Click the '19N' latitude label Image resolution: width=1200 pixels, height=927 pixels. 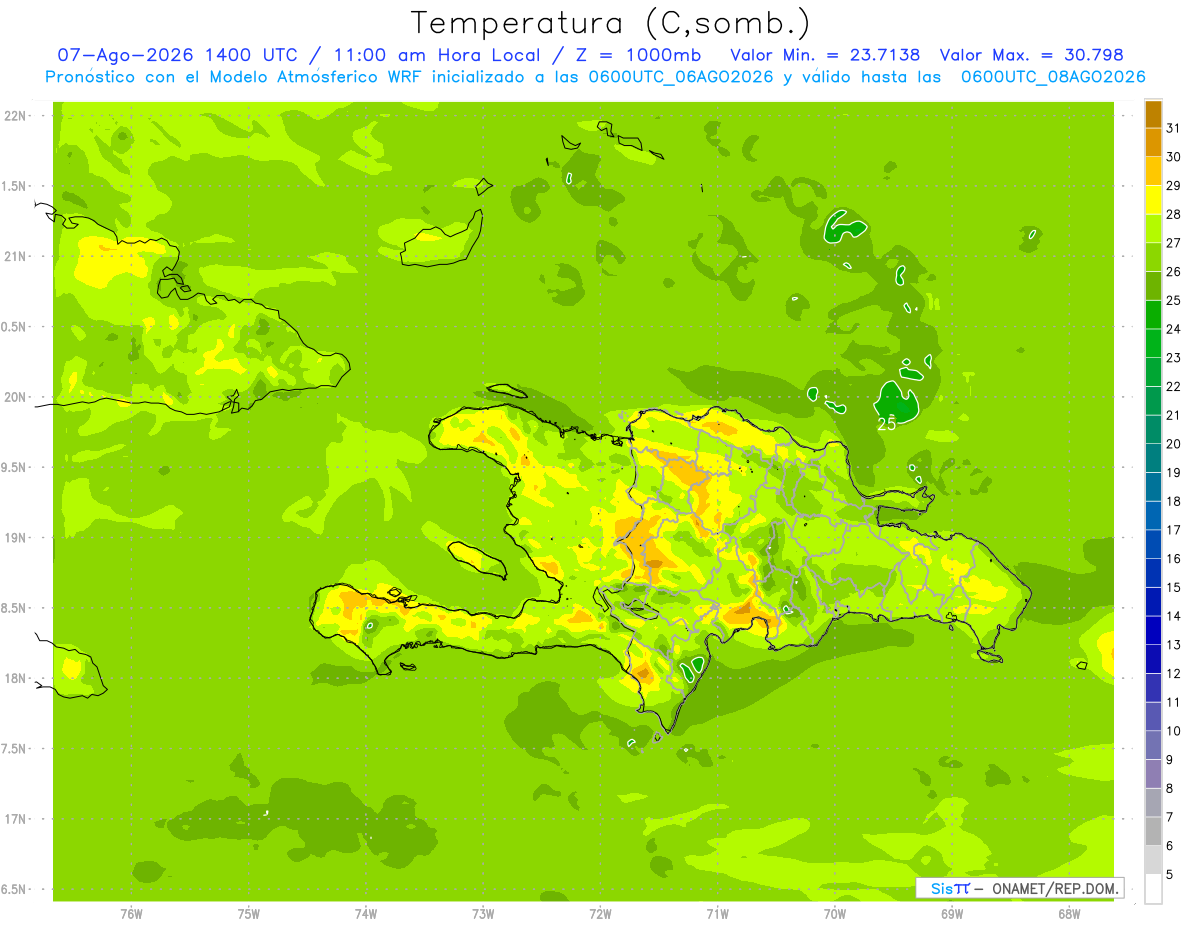pyautogui.click(x=15, y=538)
